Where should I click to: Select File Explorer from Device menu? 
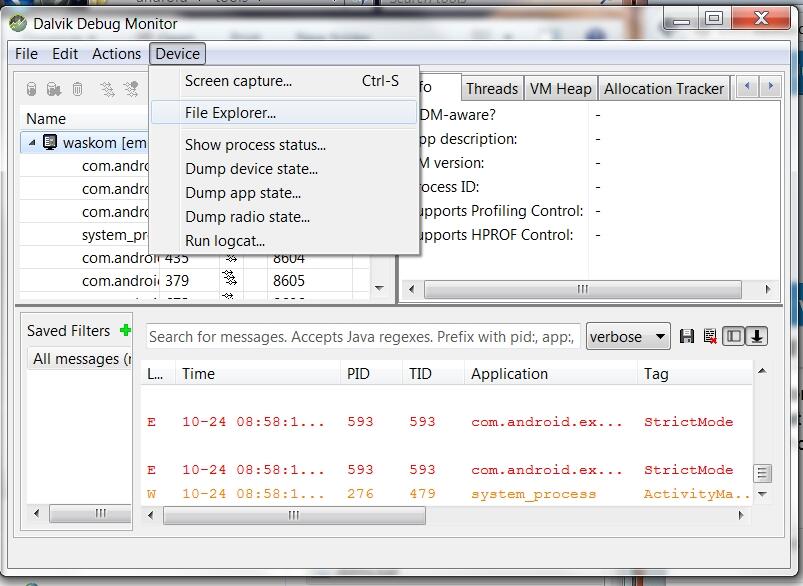(230, 113)
